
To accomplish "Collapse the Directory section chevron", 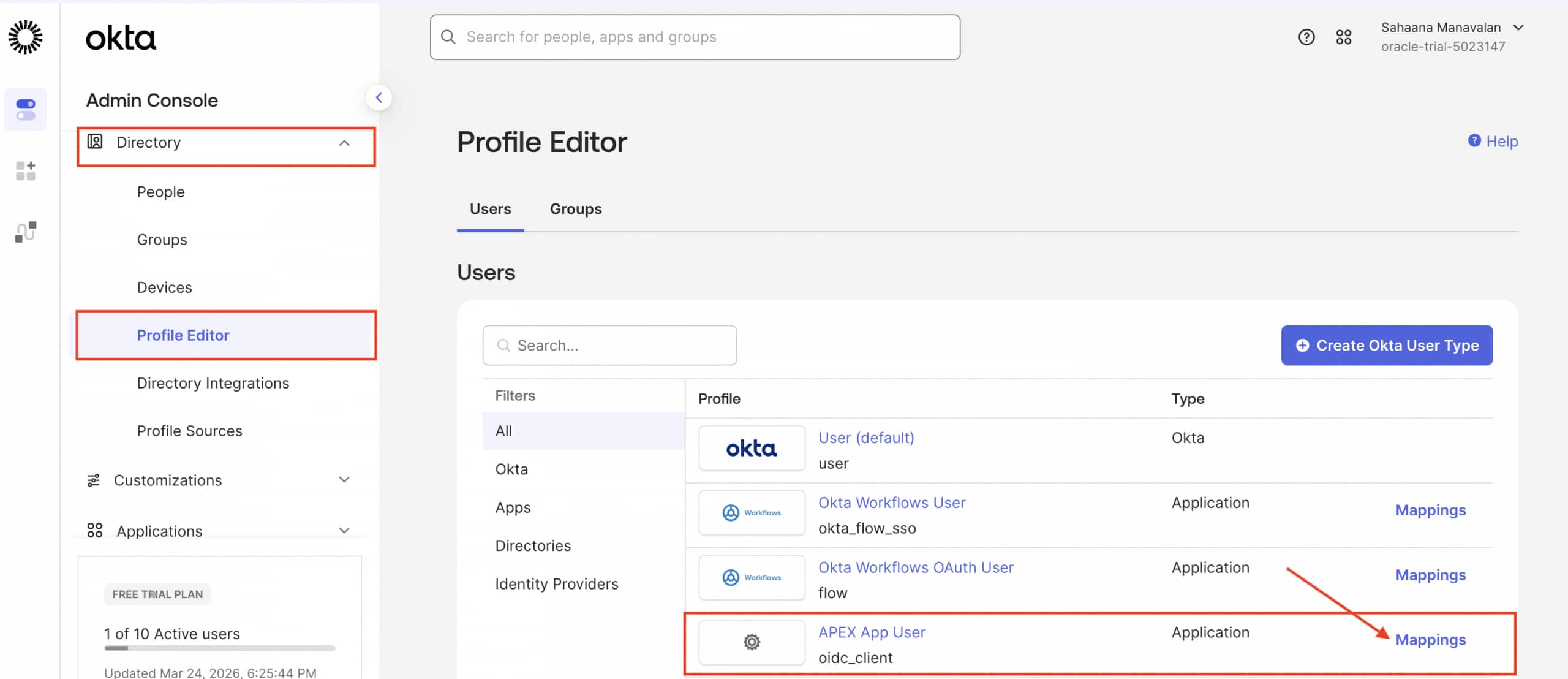I will click(x=345, y=143).
